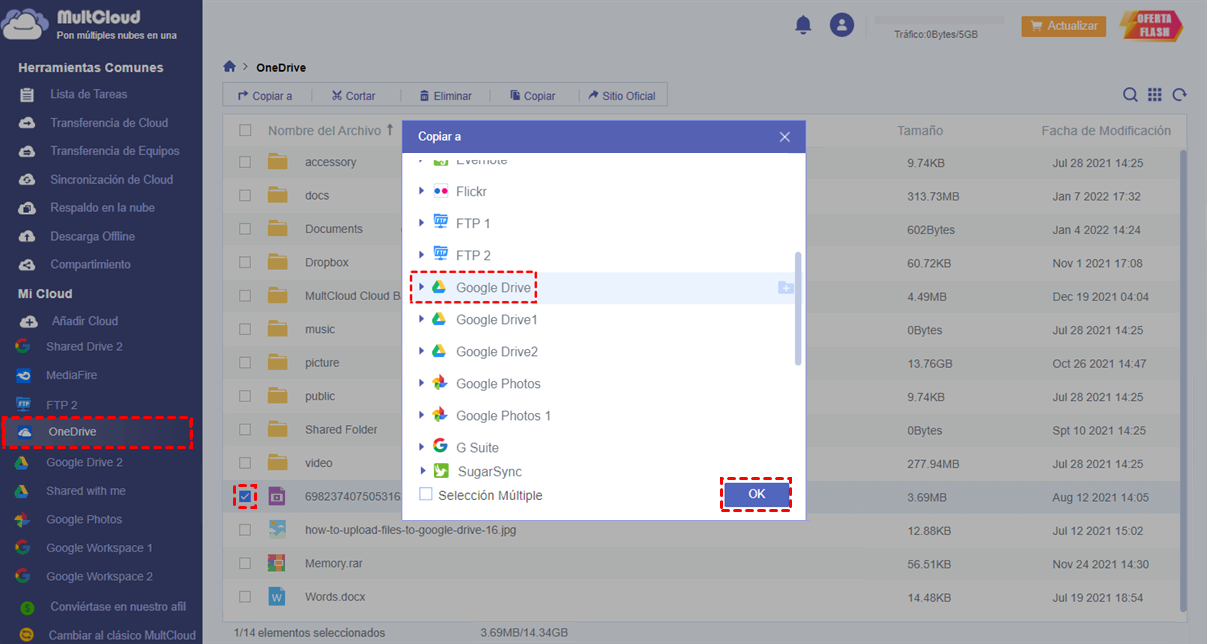Click Cortar in the toolbar
Image resolution: width=1207 pixels, height=644 pixels.
click(x=353, y=96)
